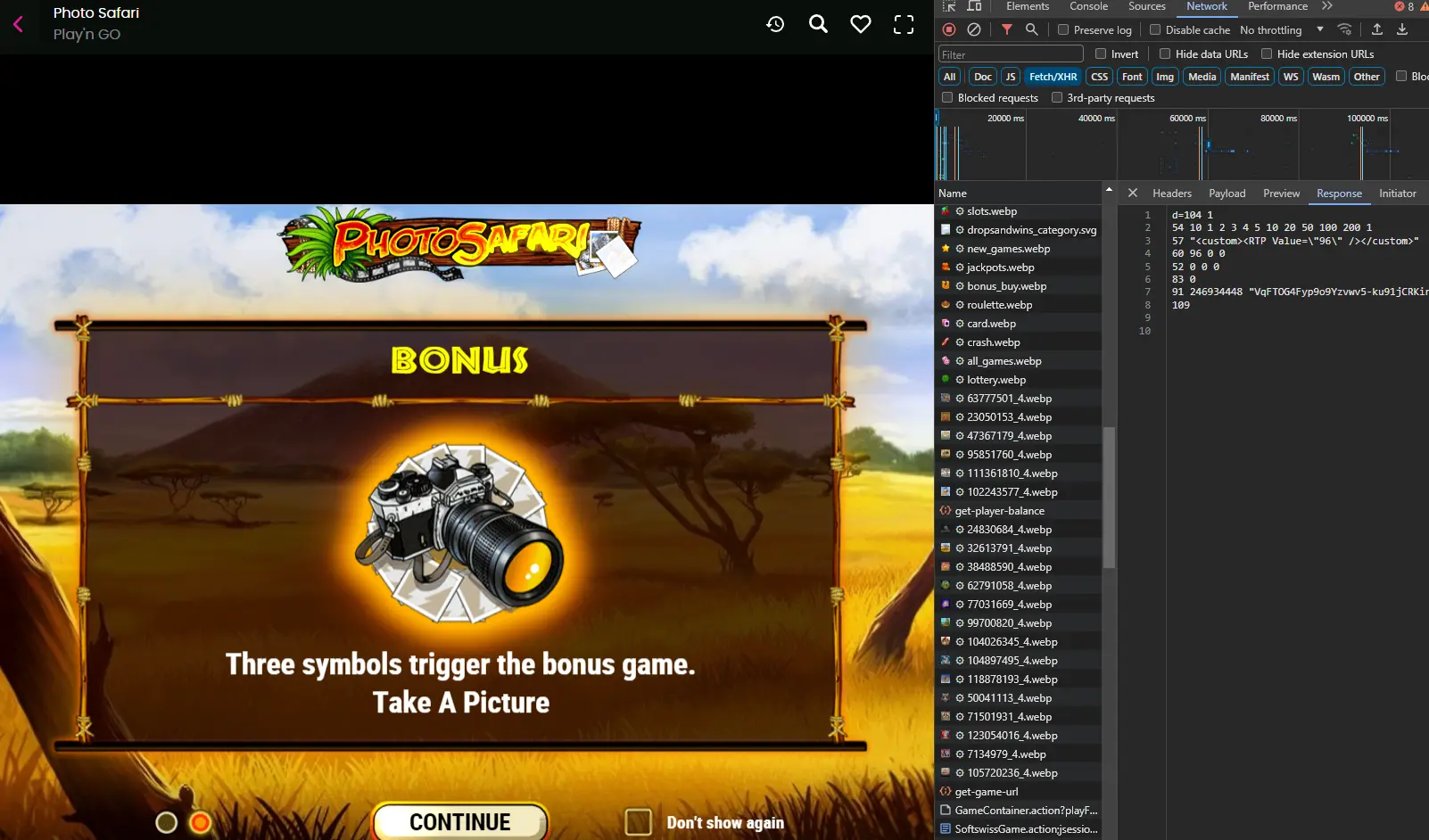Select the dropsandwins_category.svg request

(1018, 230)
